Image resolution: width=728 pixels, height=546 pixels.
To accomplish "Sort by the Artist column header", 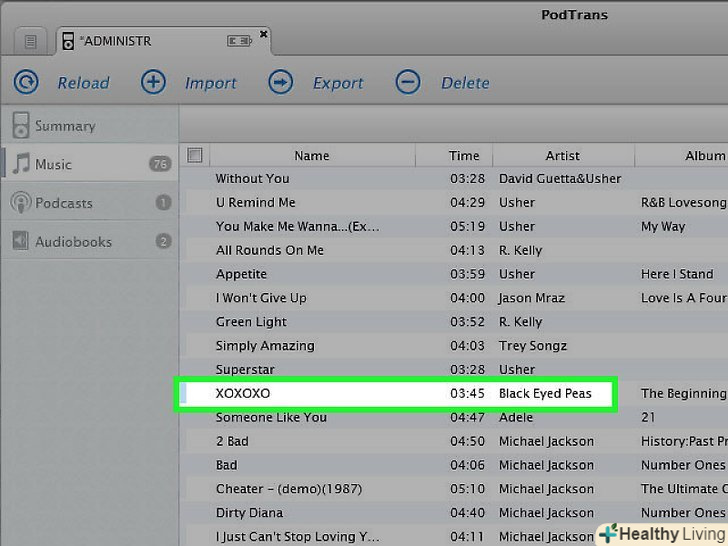I will click(563, 156).
